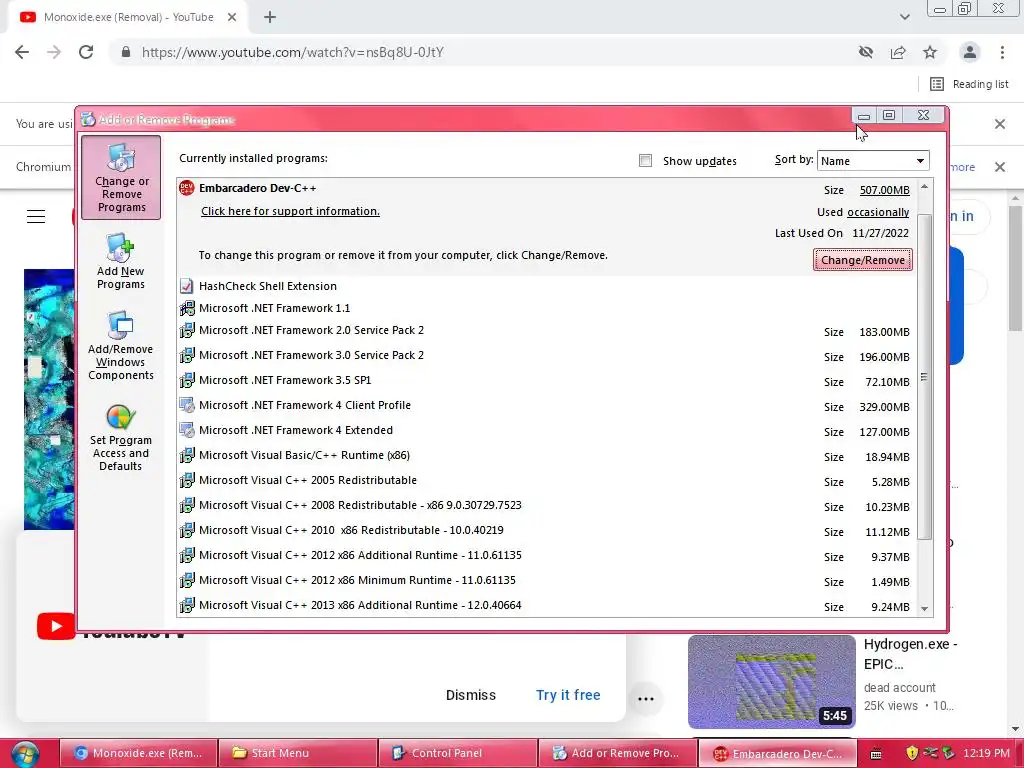The height and width of the screenshot is (768, 1024).
Task: Open the Hydrogen.exe video thumbnail
Action: click(771, 682)
